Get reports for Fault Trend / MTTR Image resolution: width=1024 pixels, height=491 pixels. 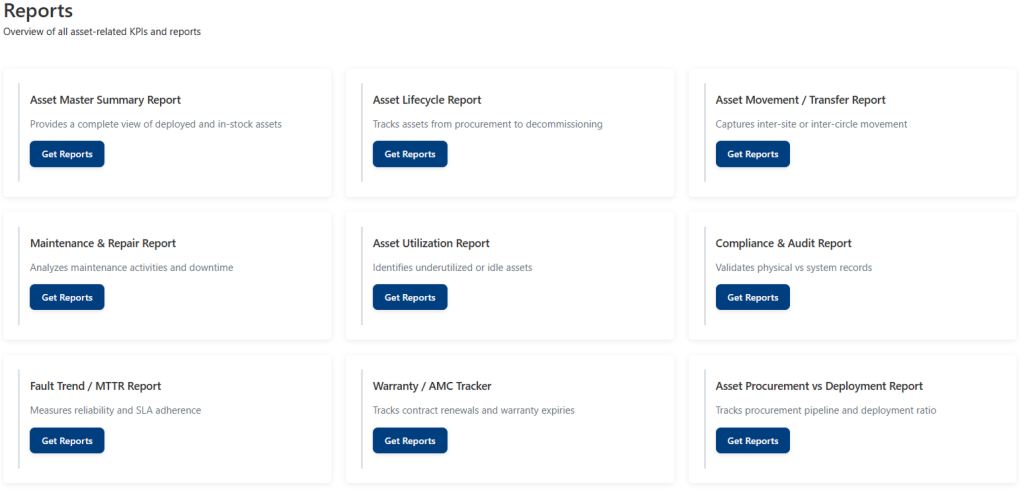tap(67, 441)
